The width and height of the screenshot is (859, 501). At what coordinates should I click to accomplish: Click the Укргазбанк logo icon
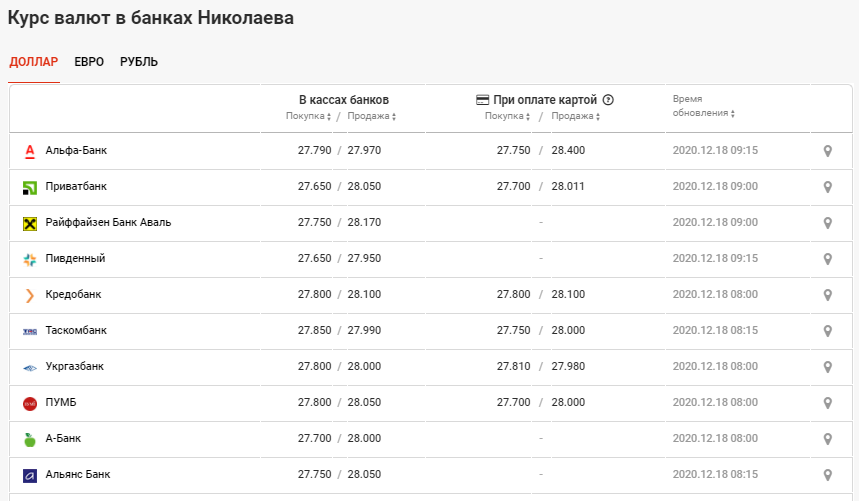[29, 367]
